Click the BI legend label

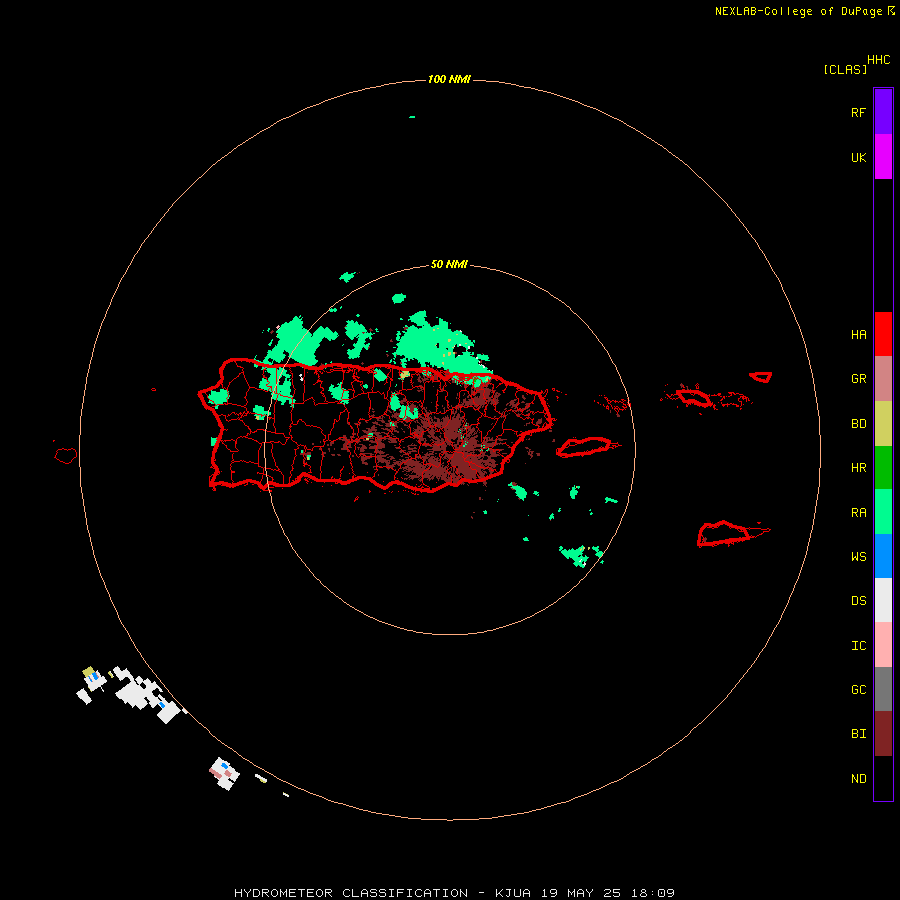click(x=858, y=734)
